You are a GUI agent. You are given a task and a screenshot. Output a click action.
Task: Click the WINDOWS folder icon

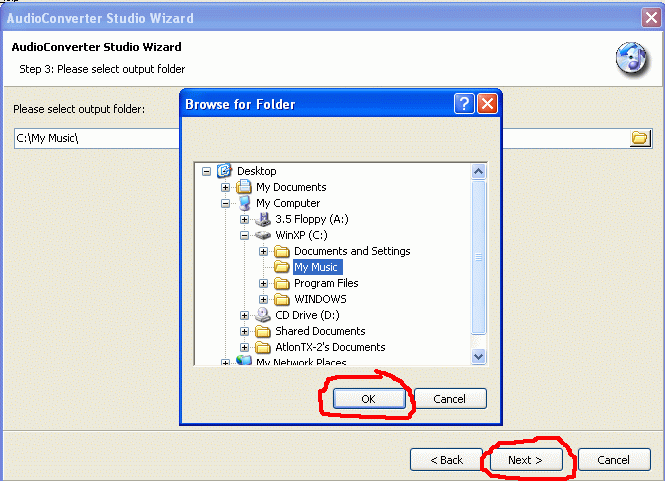click(x=282, y=299)
